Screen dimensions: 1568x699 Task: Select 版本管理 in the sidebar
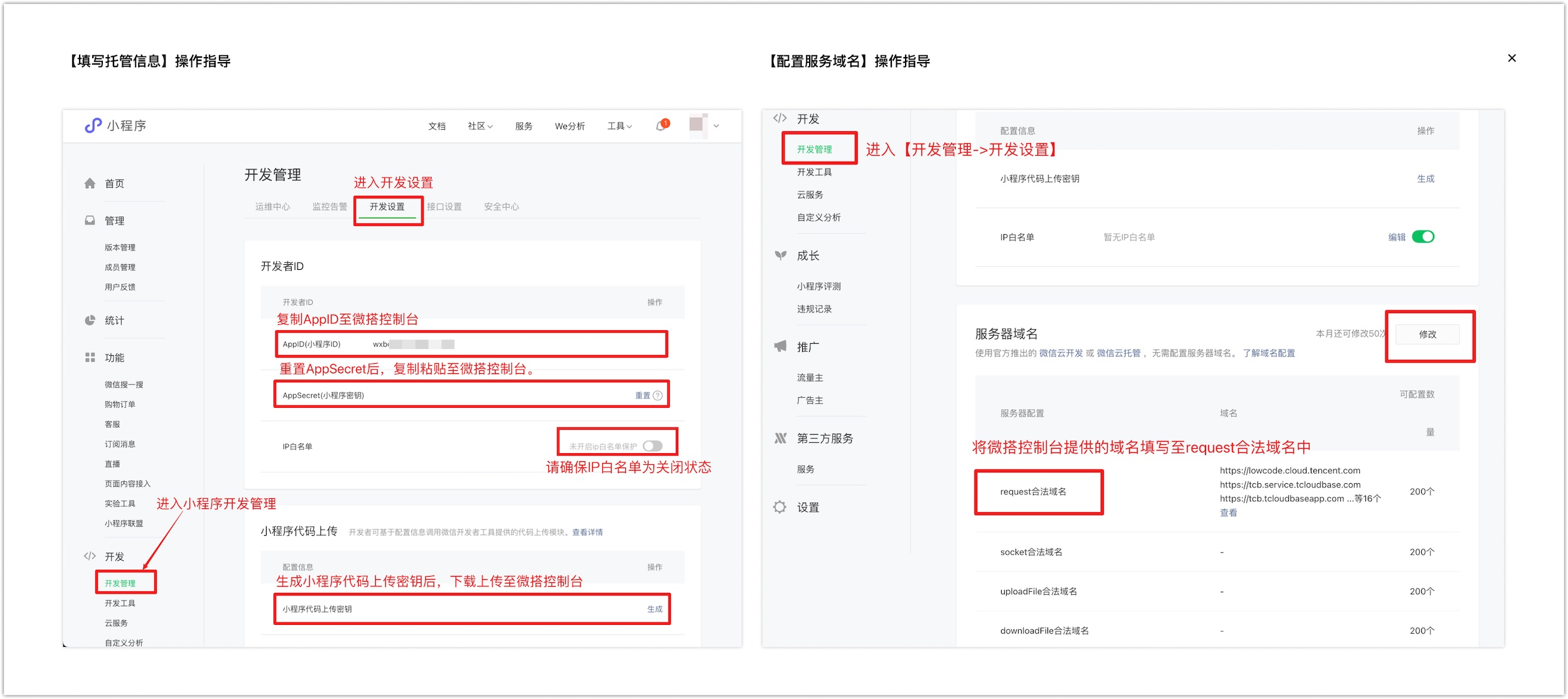pos(120,247)
